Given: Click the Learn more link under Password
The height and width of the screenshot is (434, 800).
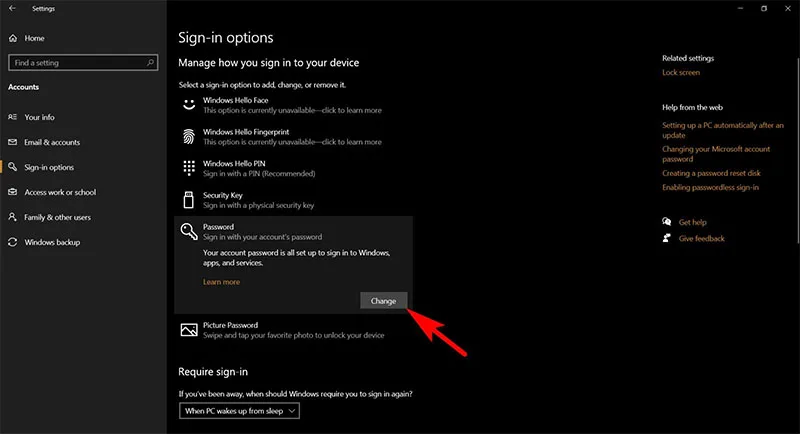Looking at the screenshot, I should [221, 282].
